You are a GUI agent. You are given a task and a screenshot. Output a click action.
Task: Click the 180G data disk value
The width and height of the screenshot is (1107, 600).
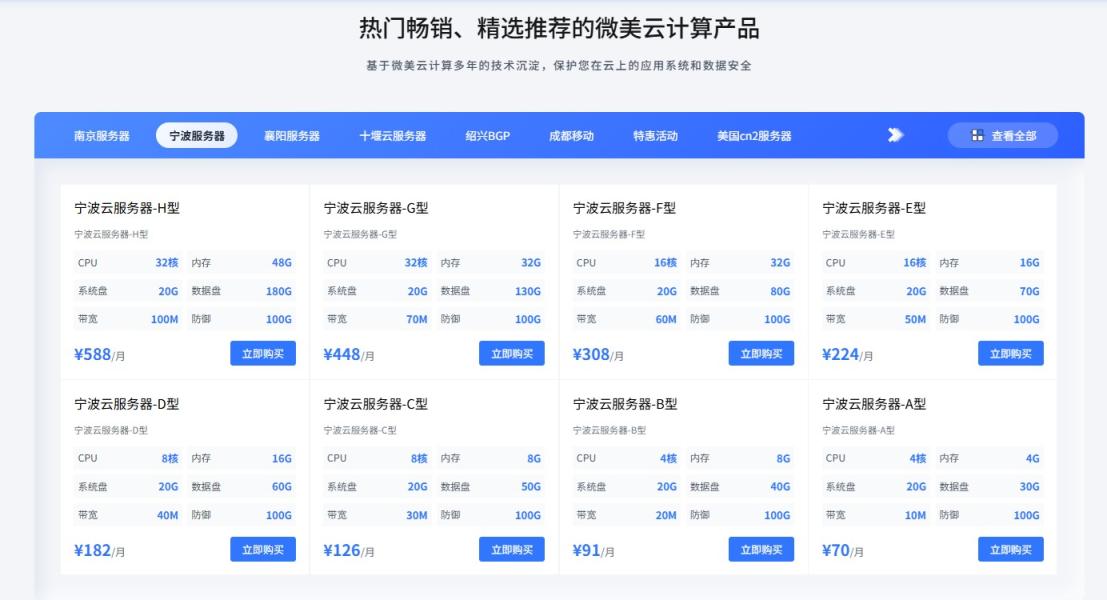tap(279, 291)
